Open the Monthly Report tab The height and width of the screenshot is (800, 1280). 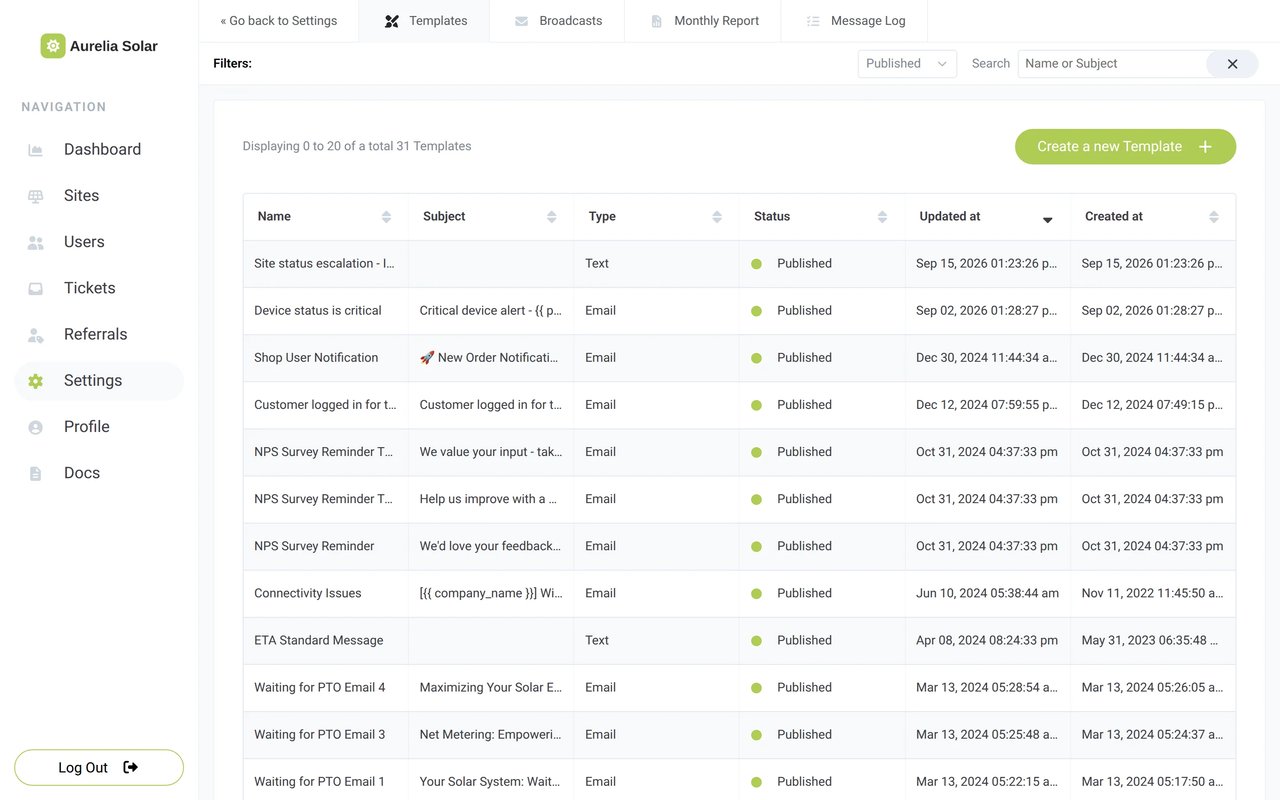click(703, 21)
